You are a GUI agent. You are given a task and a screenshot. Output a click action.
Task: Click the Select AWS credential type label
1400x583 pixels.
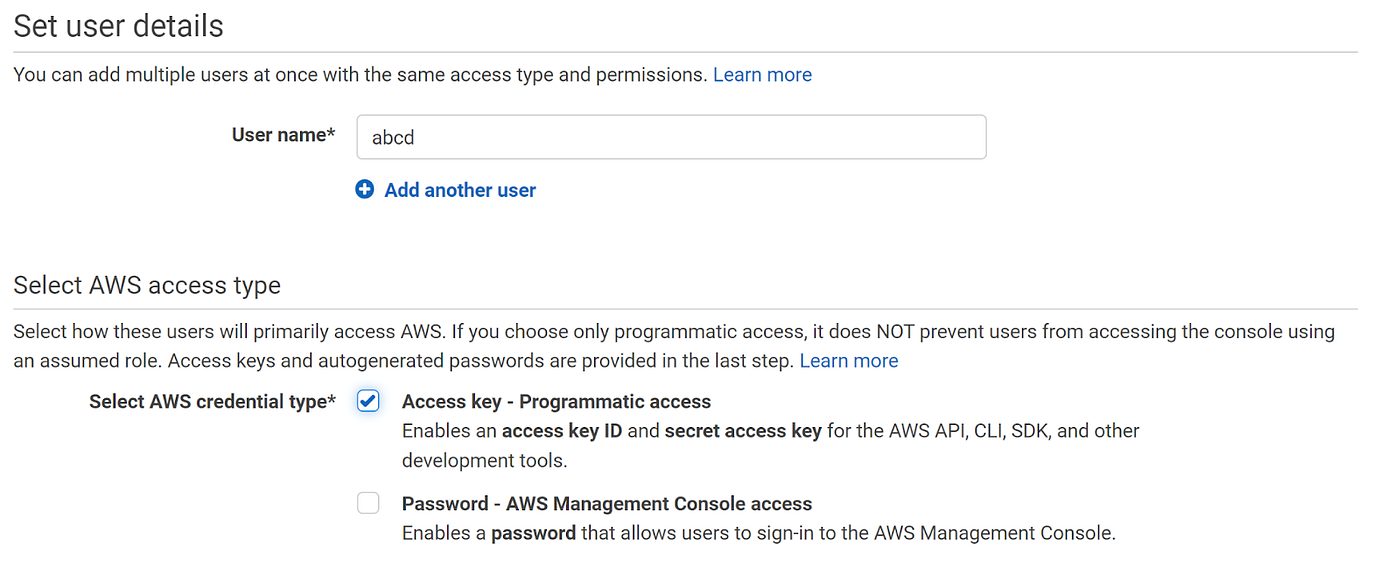coord(213,401)
